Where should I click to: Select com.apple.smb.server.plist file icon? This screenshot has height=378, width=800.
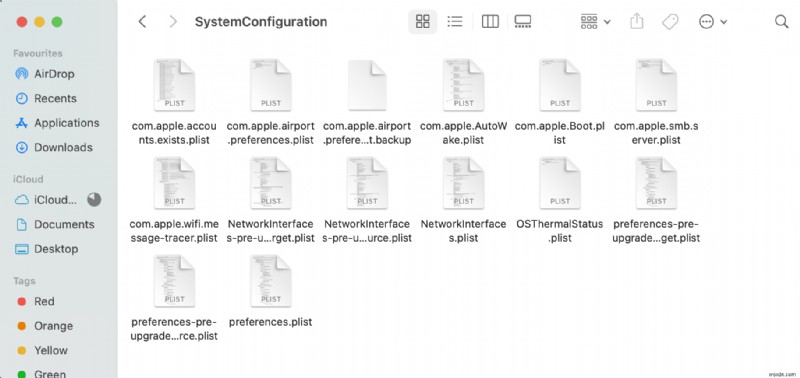[x=656, y=85]
